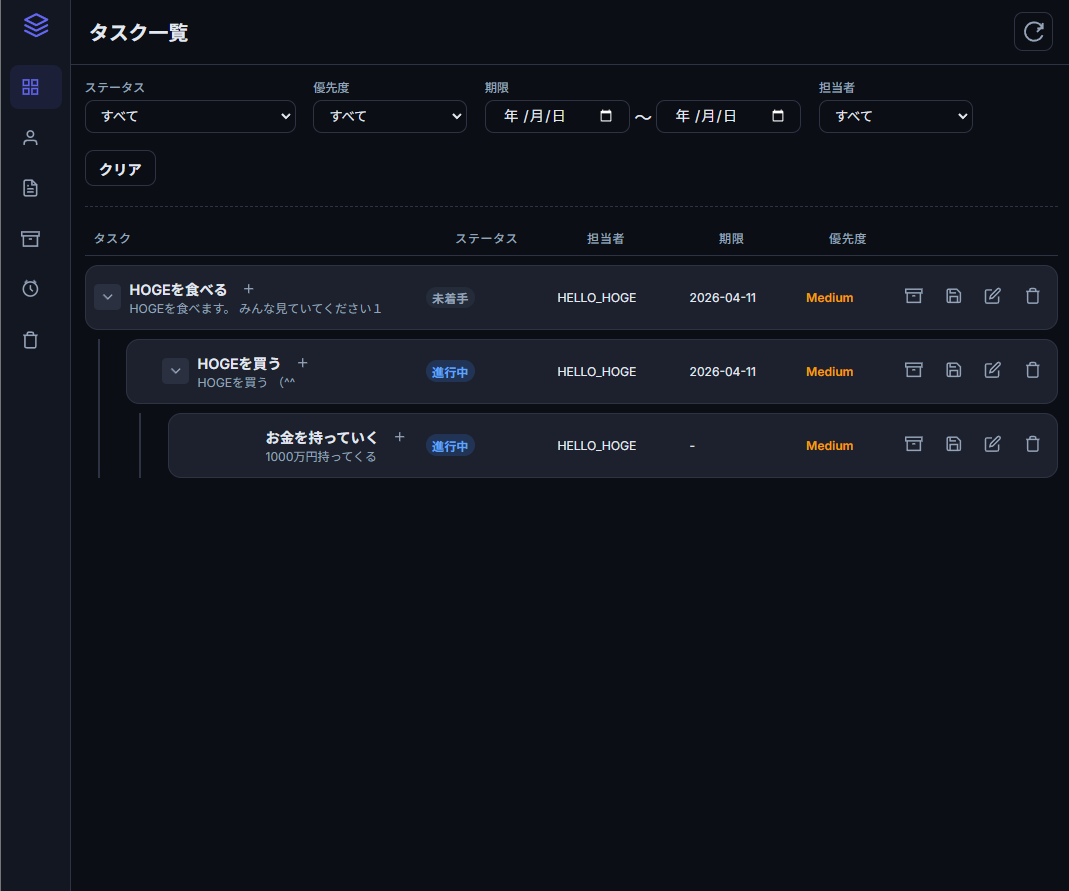The image size is (1069, 891).
Task: Click description 1000万円持ってくる
Action: tap(320, 457)
